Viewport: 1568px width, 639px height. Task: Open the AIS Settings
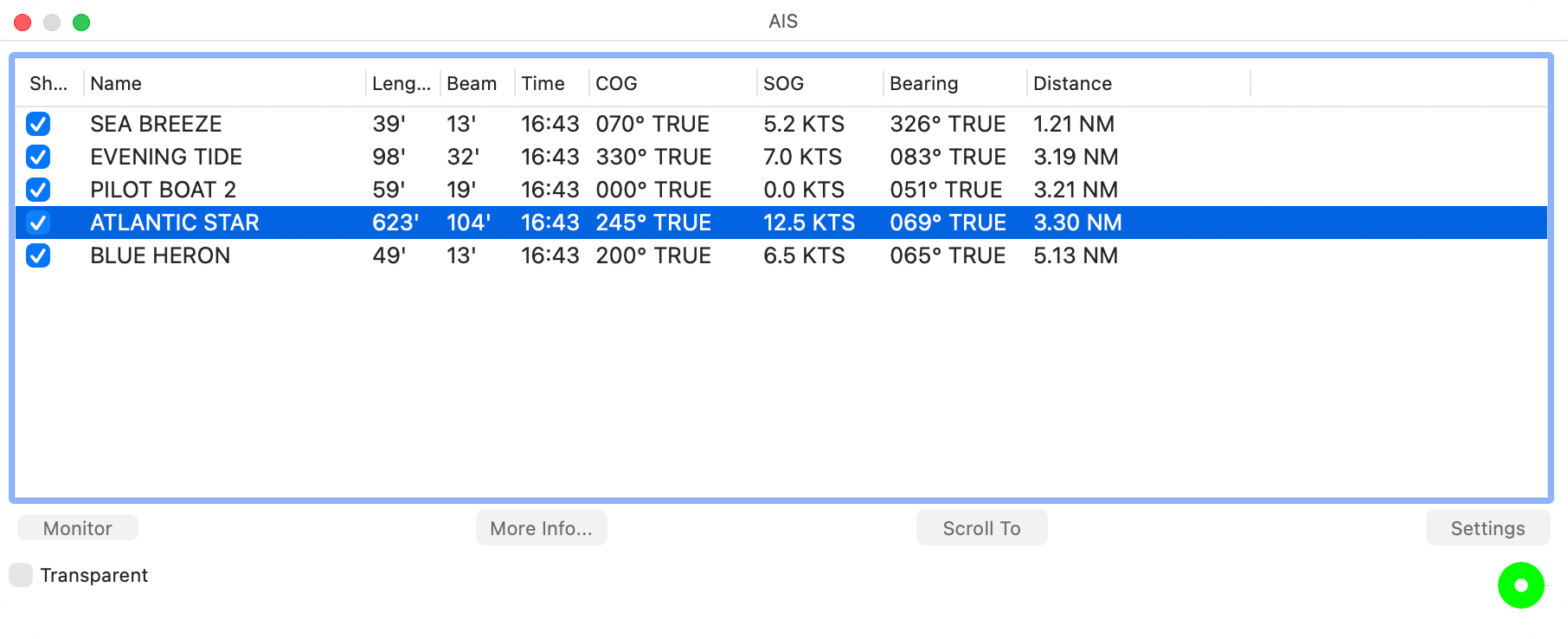1488,528
